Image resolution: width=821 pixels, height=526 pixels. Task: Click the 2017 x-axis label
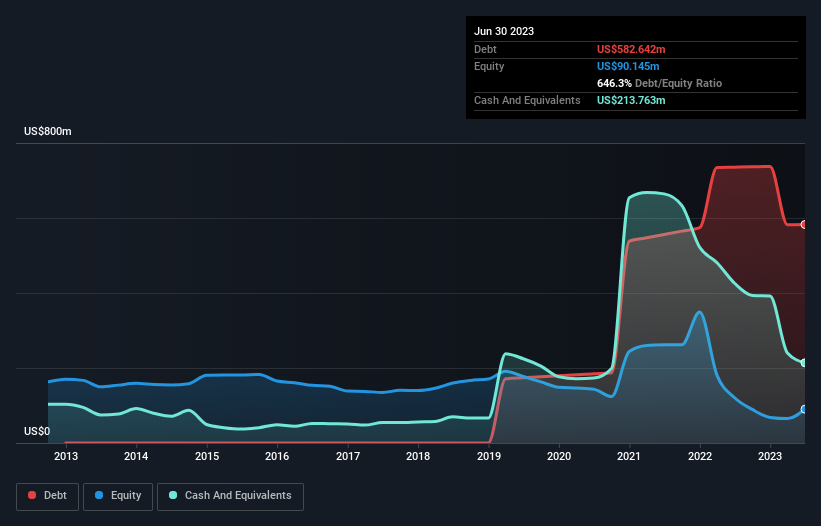coord(348,456)
